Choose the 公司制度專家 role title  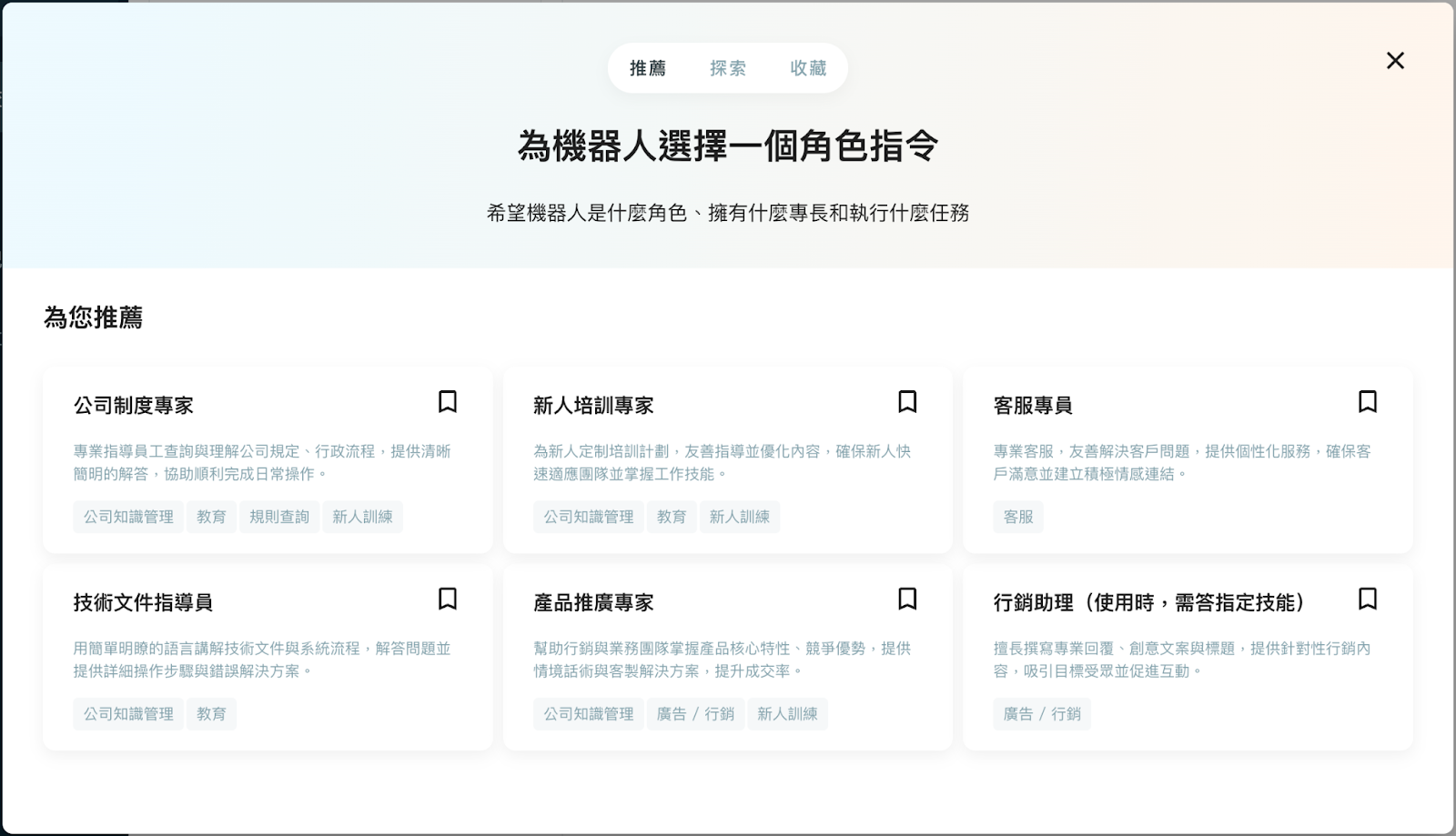134,406
